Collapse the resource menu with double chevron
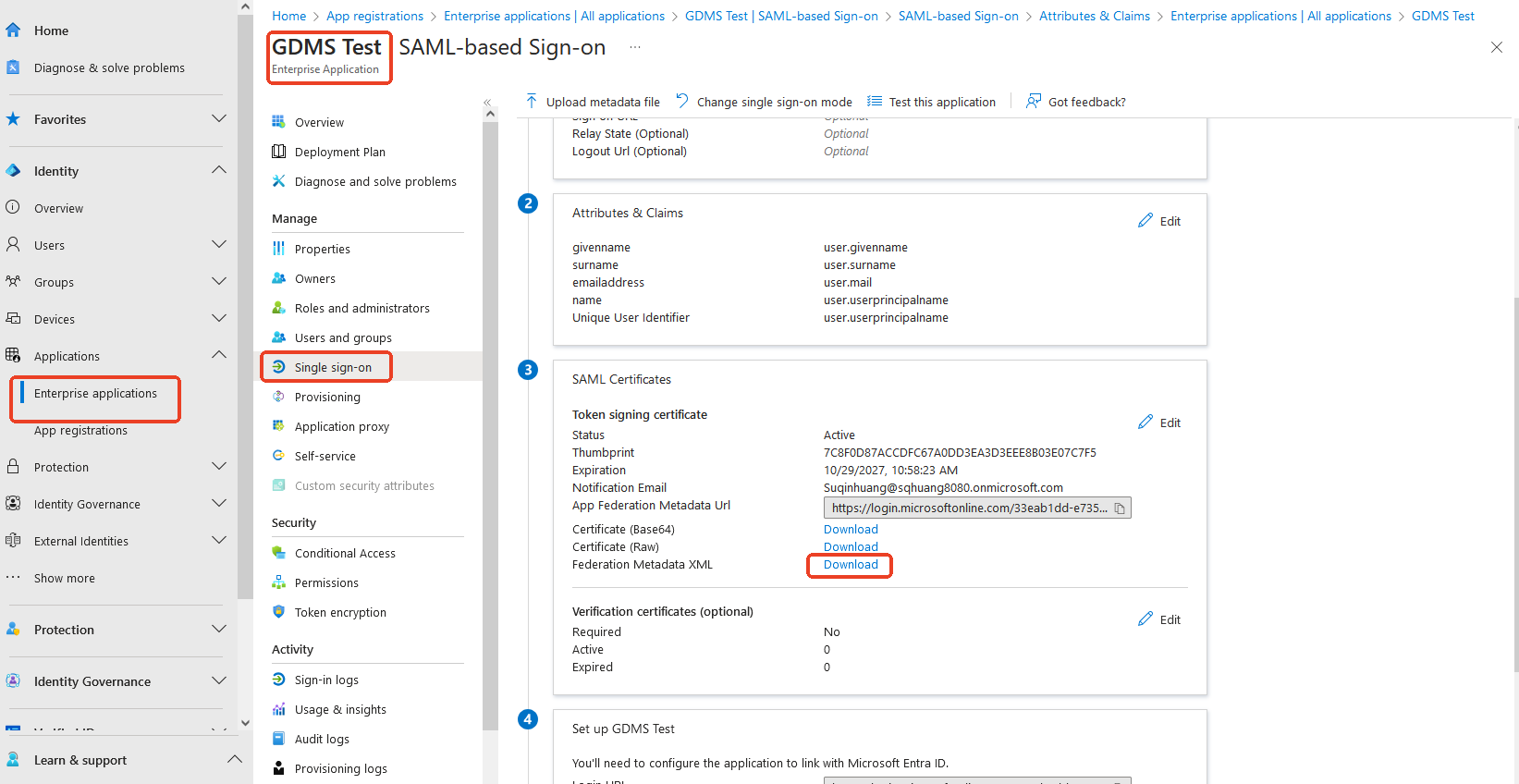The image size is (1519, 784). tap(487, 103)
